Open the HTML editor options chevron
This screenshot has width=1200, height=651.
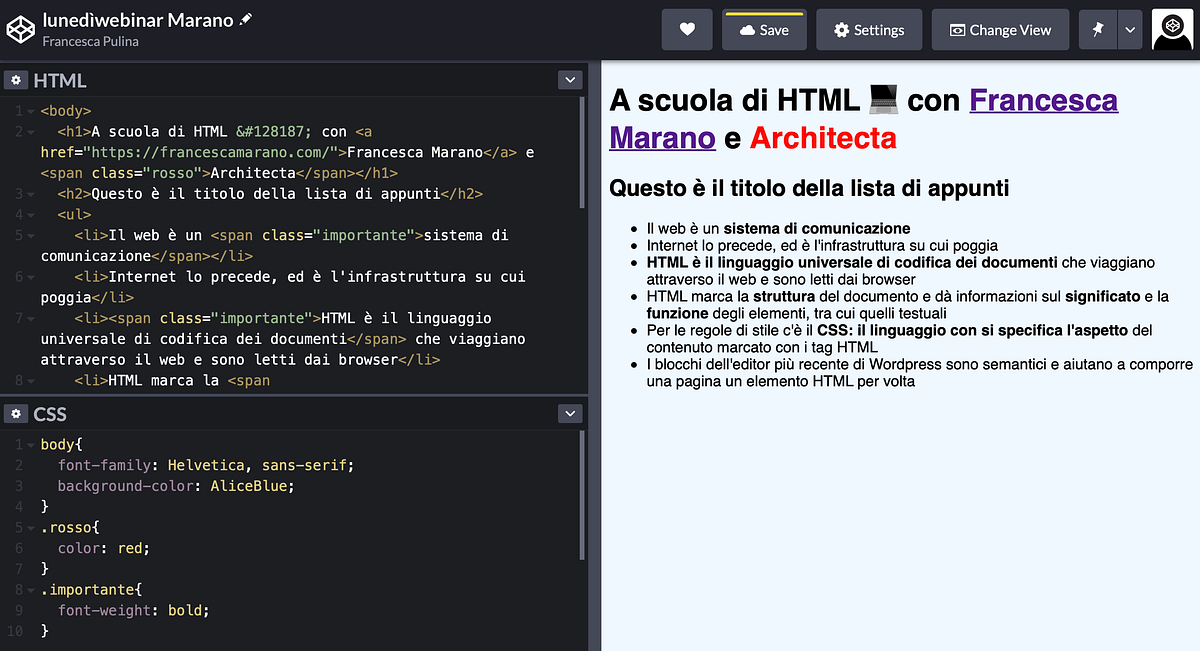coord(569,80)
